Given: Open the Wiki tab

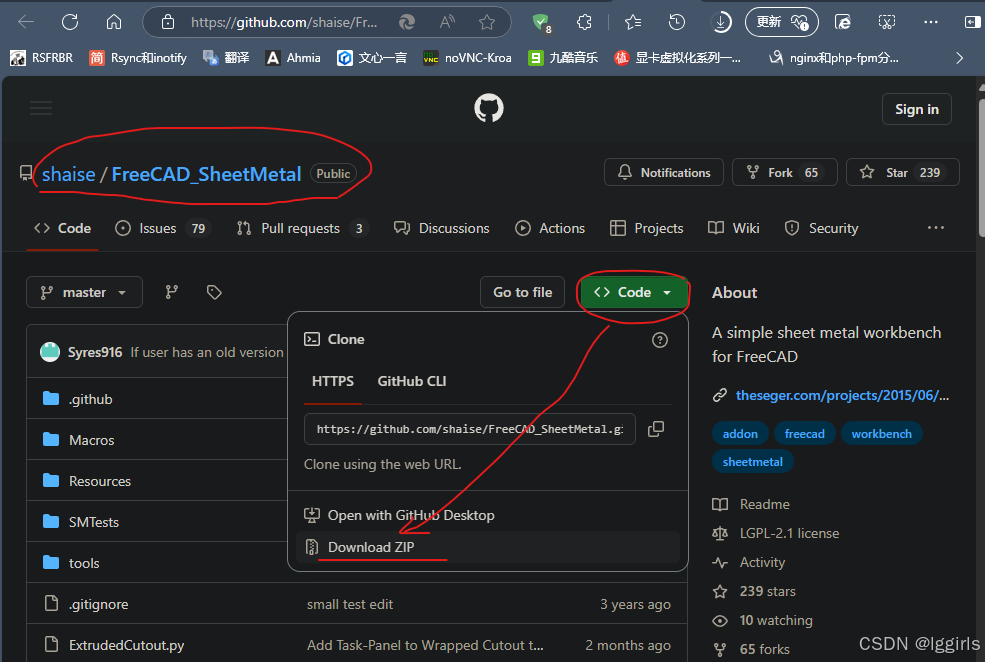Looking at the screenshot, I should click(734, 228).
